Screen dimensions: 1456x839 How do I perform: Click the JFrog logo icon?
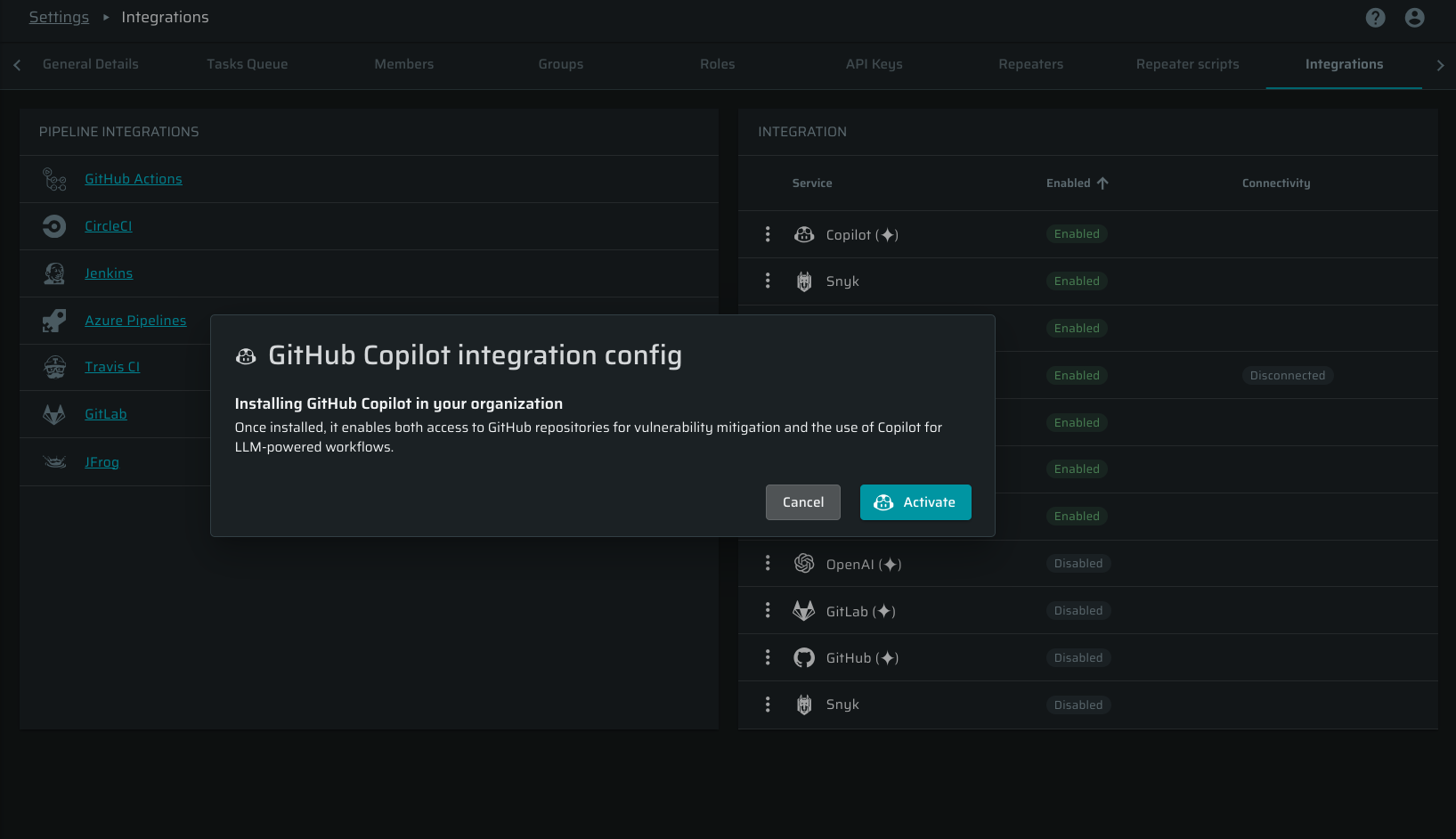click(x=54, y=461)
